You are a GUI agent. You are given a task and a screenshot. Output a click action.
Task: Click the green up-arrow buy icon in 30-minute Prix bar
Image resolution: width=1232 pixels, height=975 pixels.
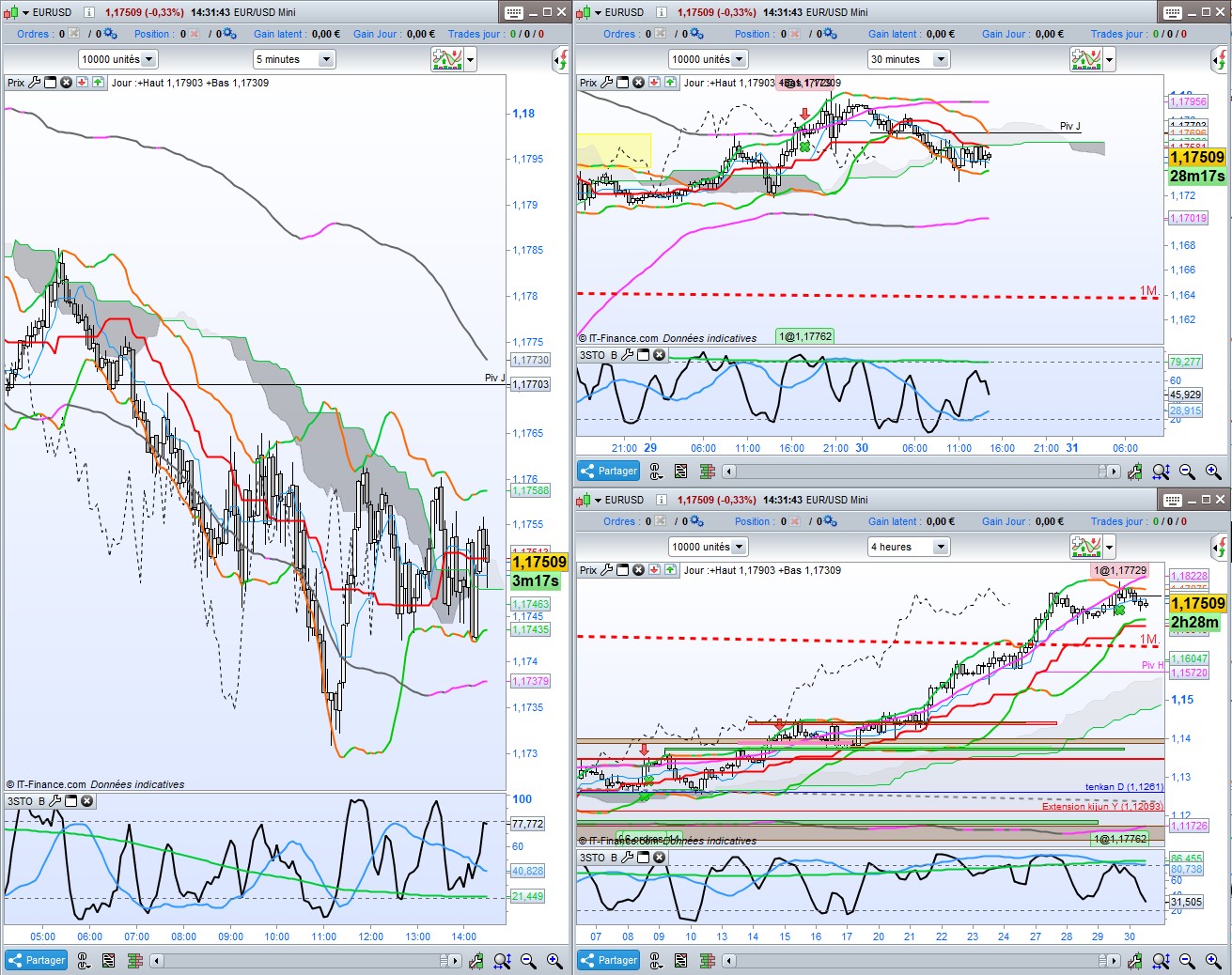tap(670, 83)
